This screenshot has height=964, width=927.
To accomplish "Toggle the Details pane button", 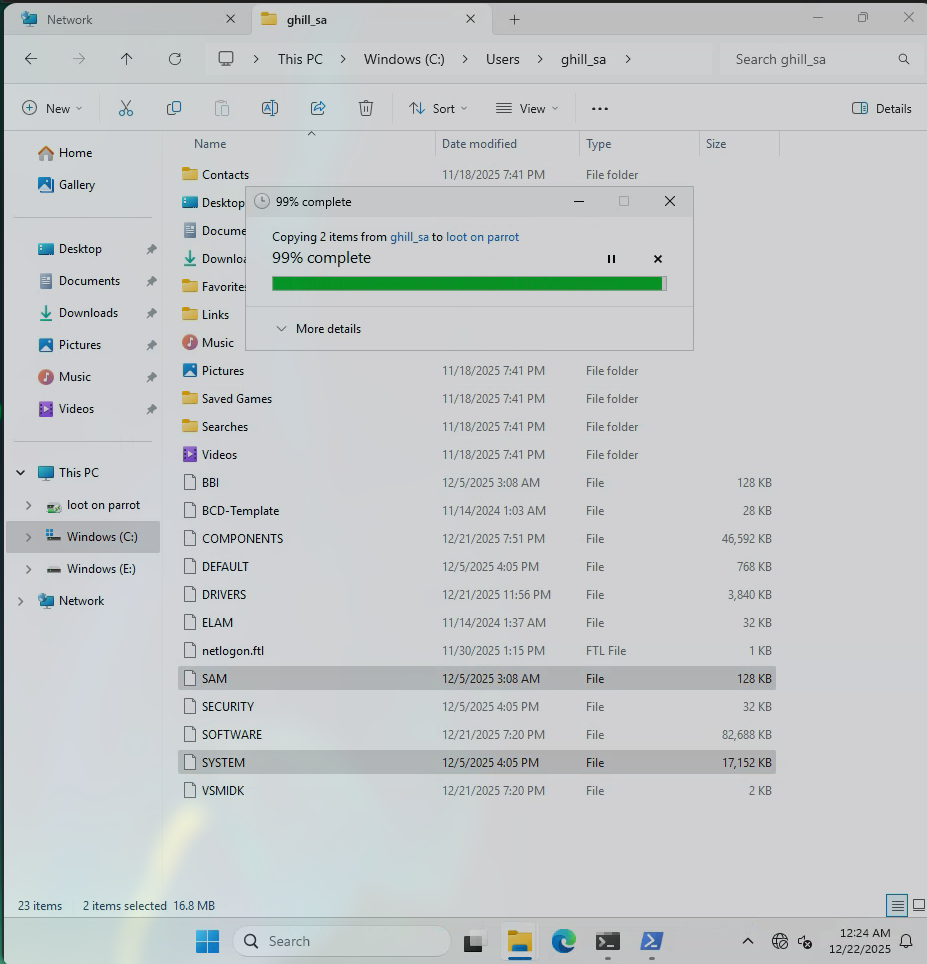I will pos(881,108).
